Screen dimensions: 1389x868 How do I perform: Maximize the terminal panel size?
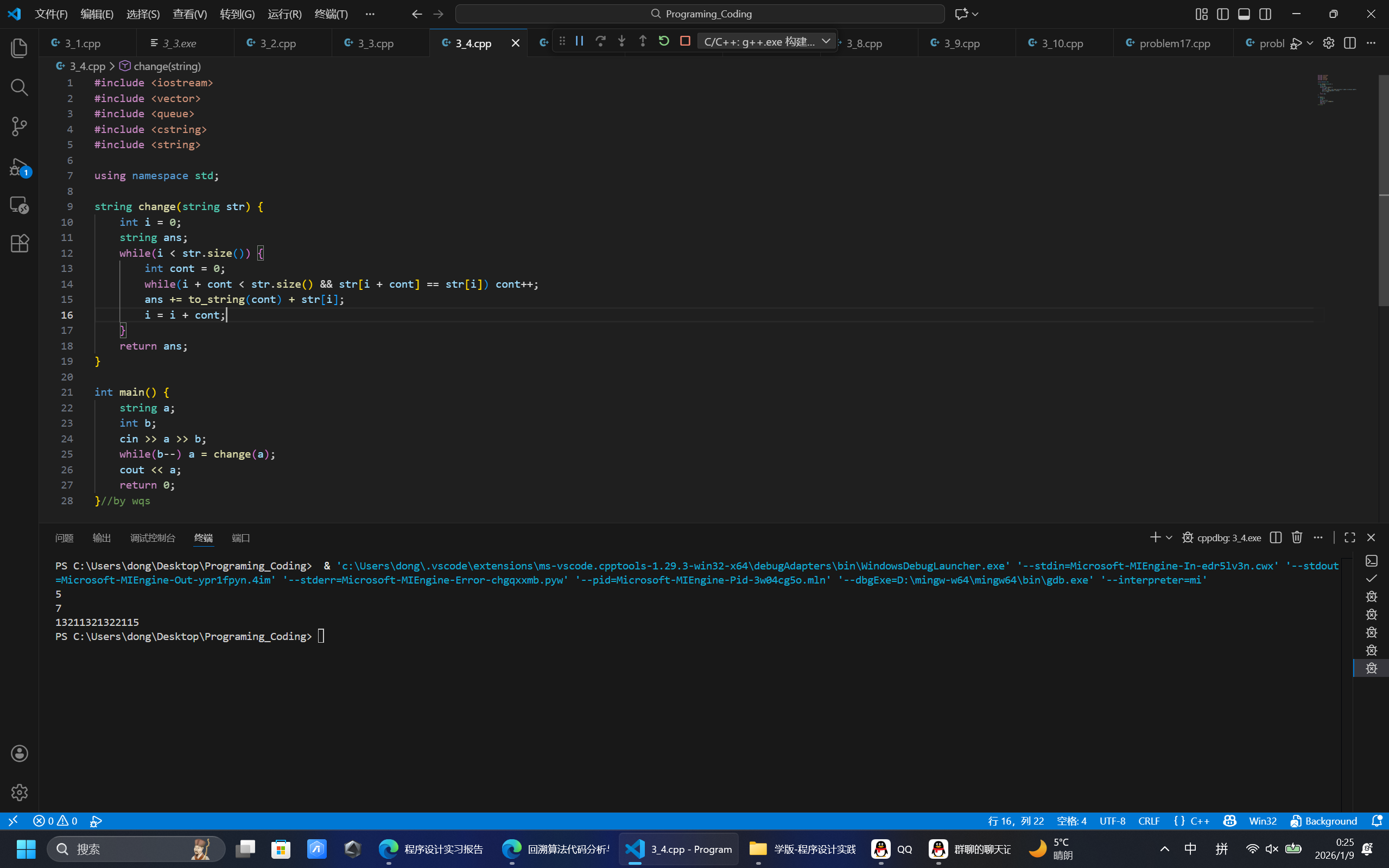pyautogui.click(x=1349, y=537)
